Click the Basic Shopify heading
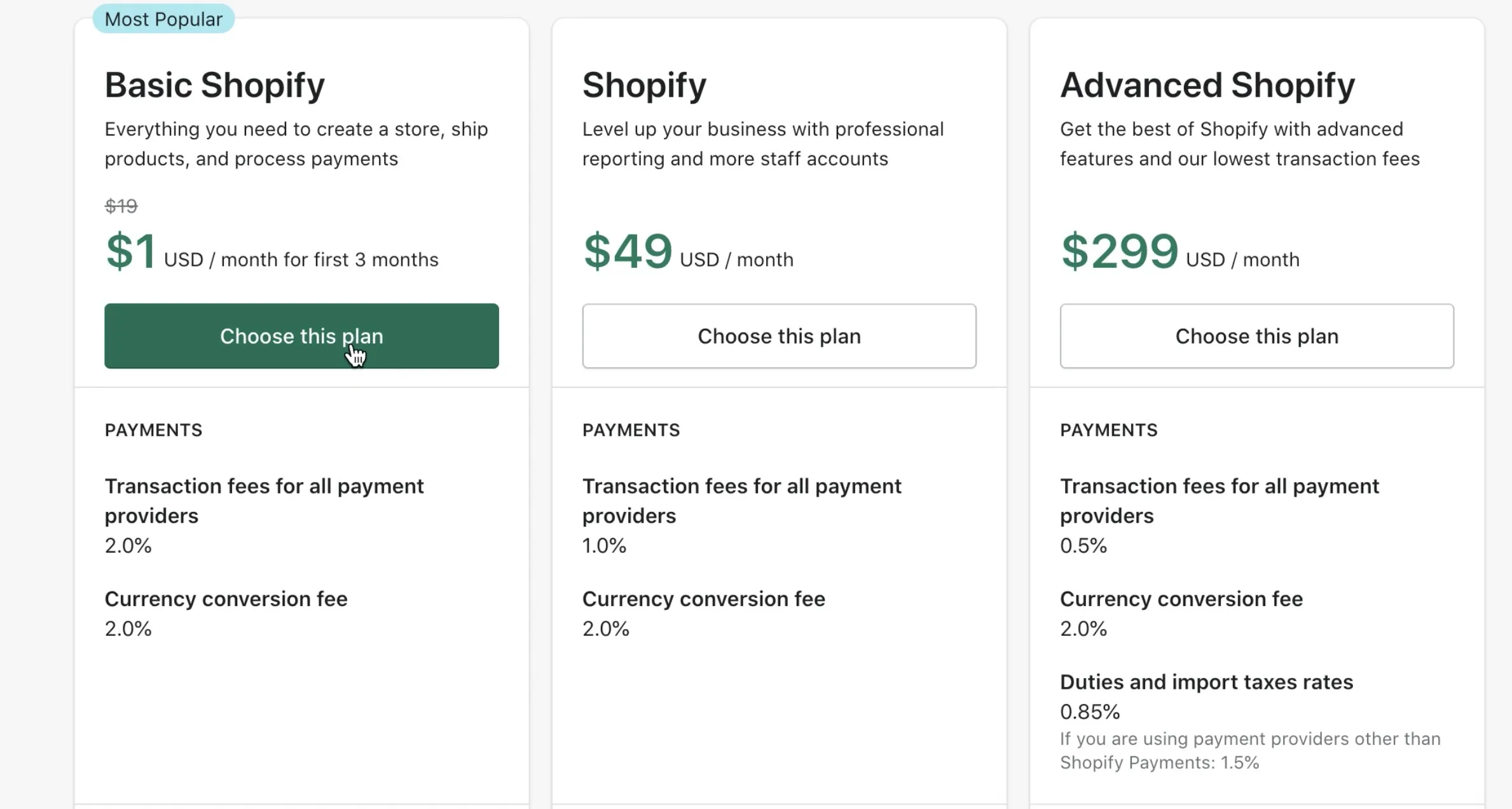This screenshot has height=809, width=1512. coord(214,85)
